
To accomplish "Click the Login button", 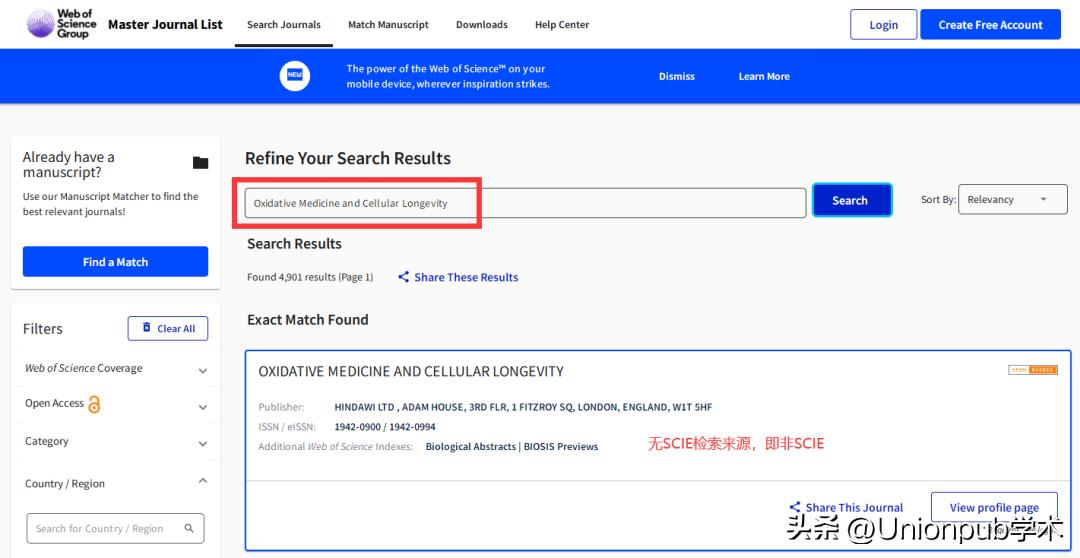I will coord(884,25).
